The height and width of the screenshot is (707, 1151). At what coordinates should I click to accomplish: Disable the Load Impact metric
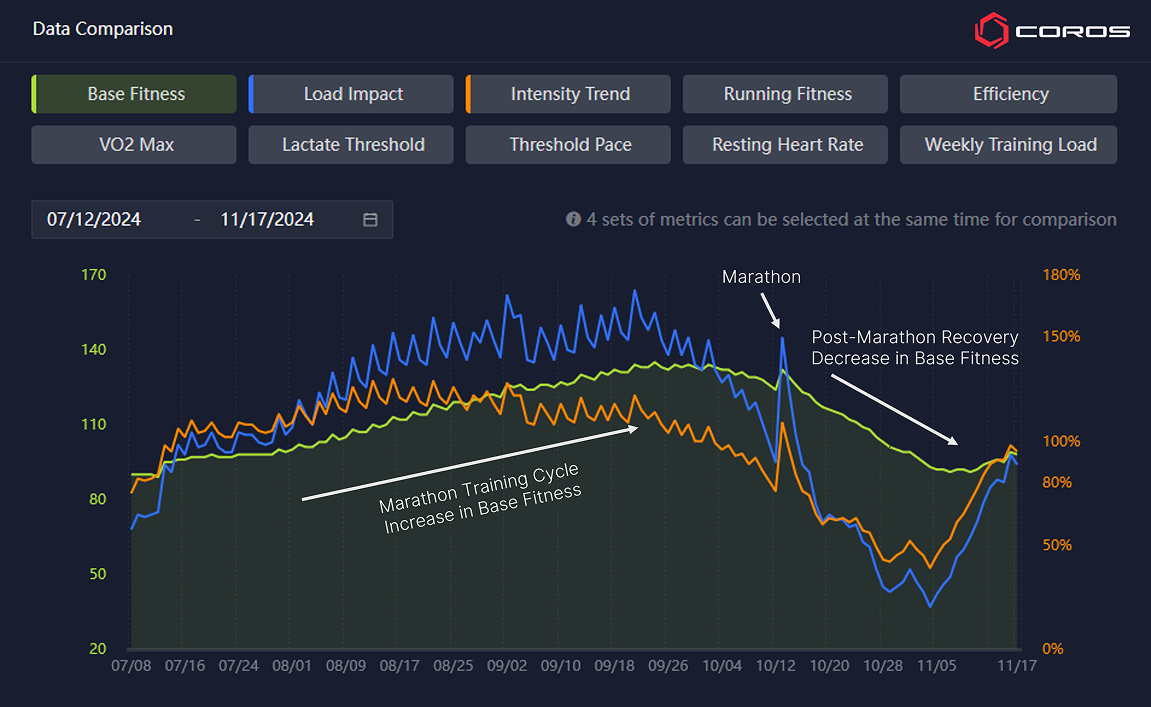coord(353,94)
